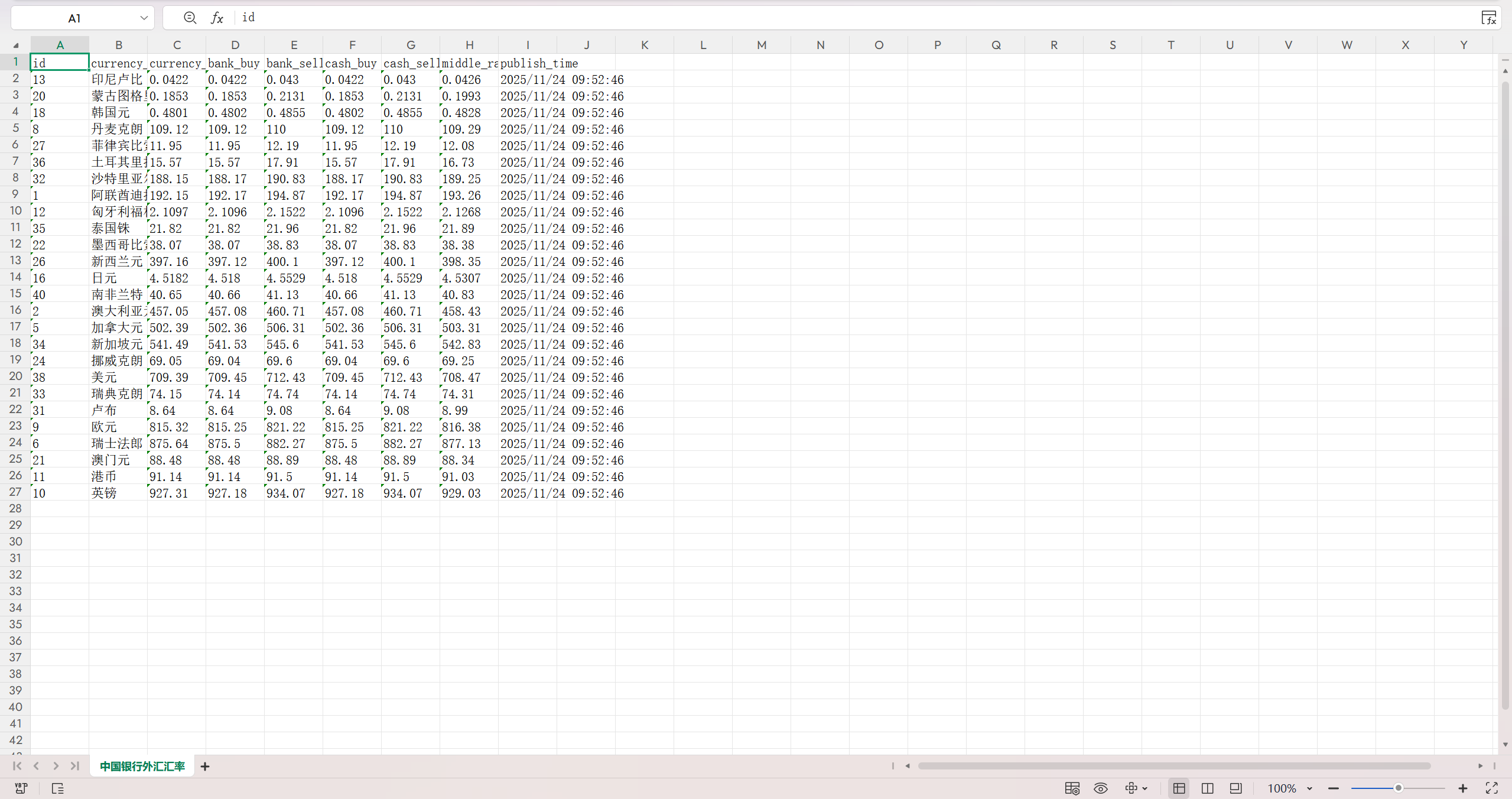The image size is (1512, 799).
Task: Enter full screen with the expand icon
Action: (x=1492, y=788)
